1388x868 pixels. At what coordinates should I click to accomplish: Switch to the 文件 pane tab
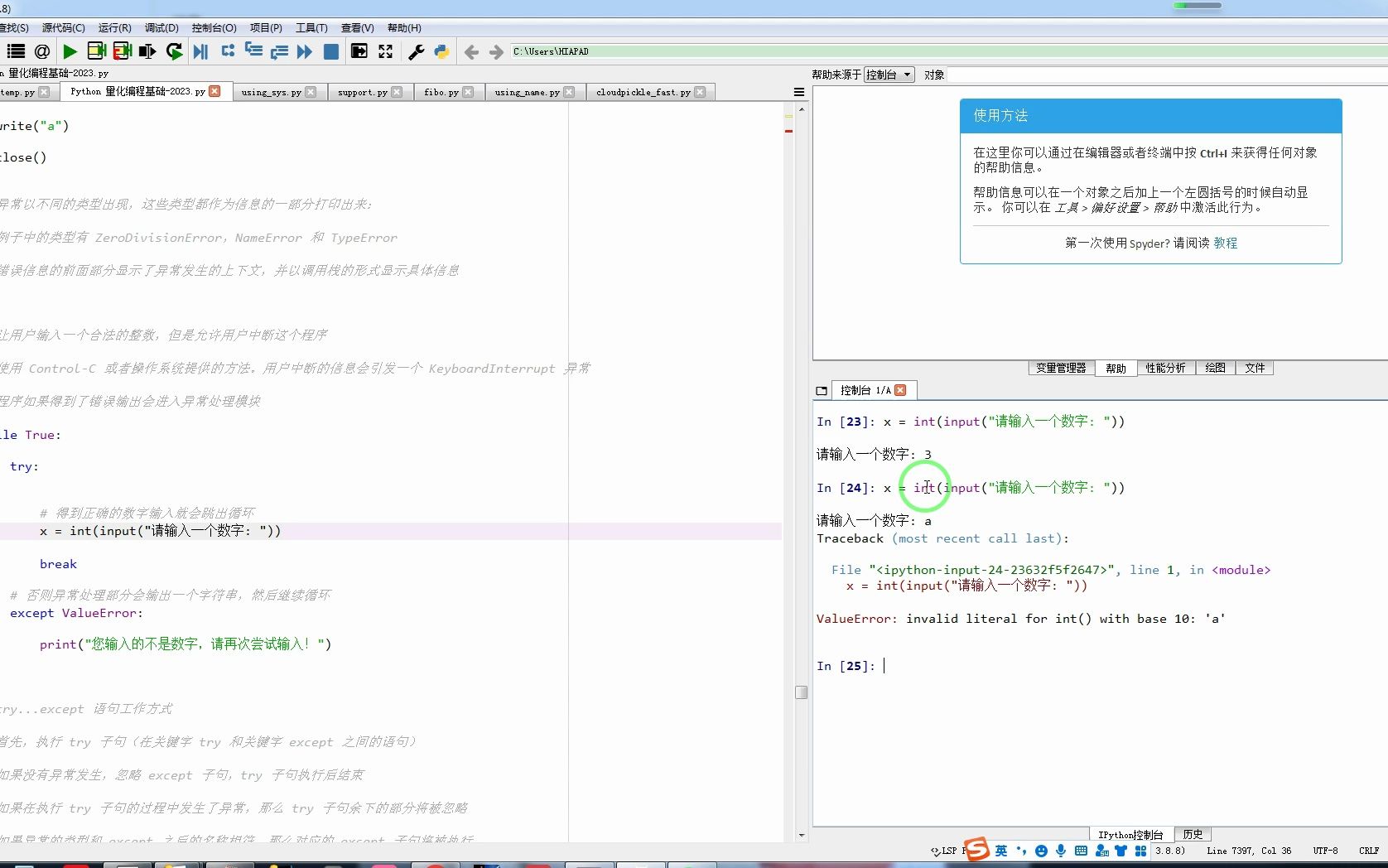pos(1255,368)
